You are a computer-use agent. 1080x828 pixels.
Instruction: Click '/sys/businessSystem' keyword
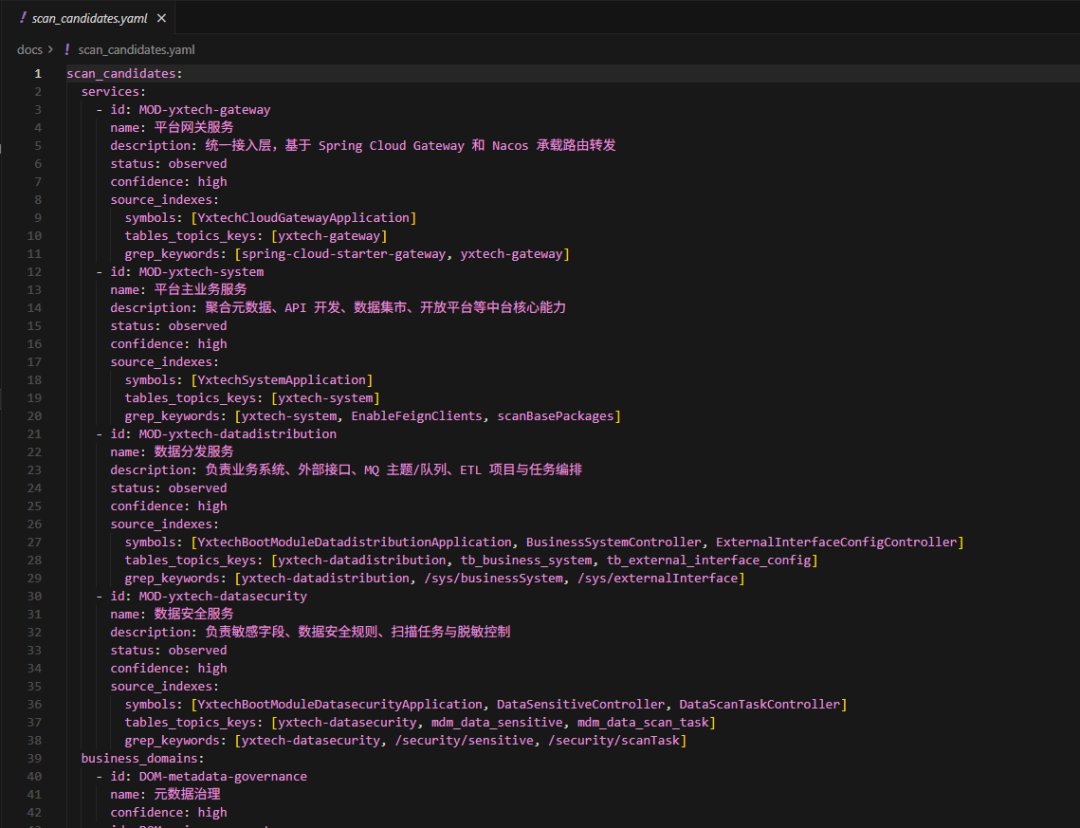493,579
